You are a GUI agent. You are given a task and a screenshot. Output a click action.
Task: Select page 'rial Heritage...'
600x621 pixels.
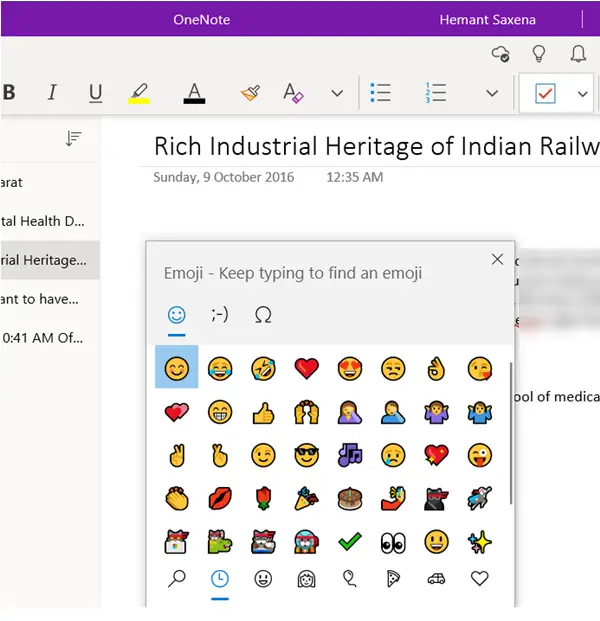(50, 260)
